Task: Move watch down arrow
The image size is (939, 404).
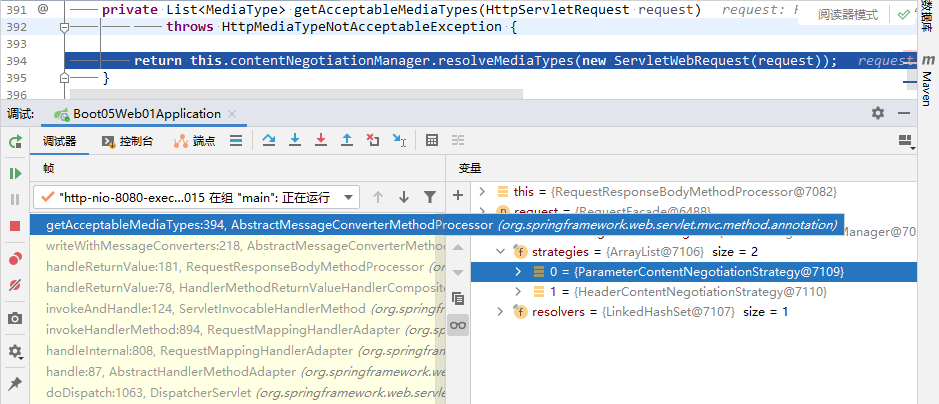Action: (x=458, y=272)
